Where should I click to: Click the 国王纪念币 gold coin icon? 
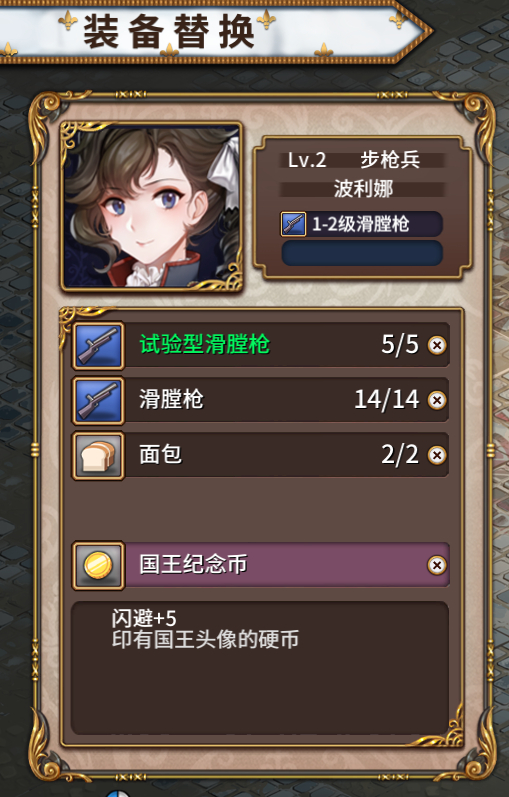(x=98, y=566)
